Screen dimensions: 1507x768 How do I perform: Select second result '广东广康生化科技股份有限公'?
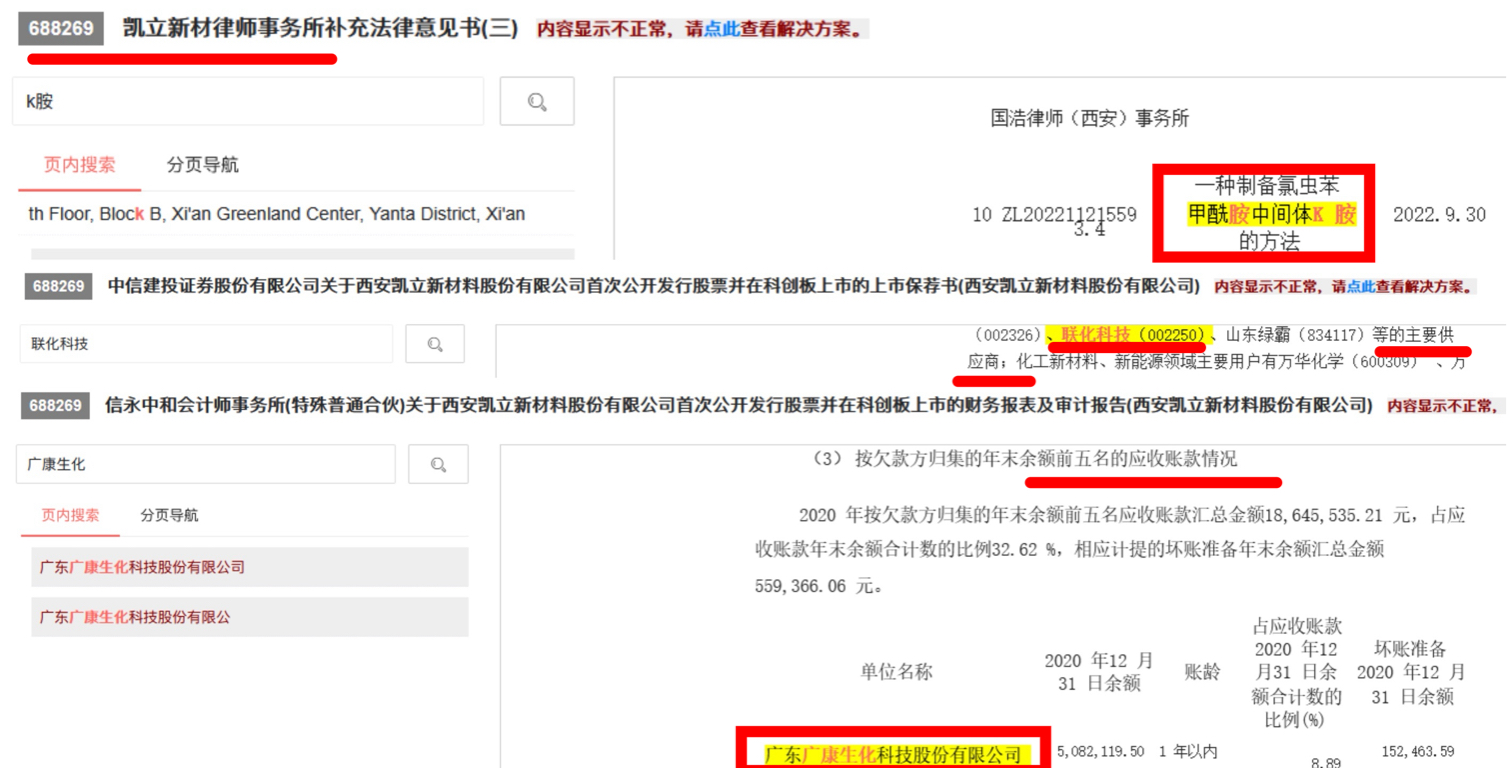click(x=250, y=617)
